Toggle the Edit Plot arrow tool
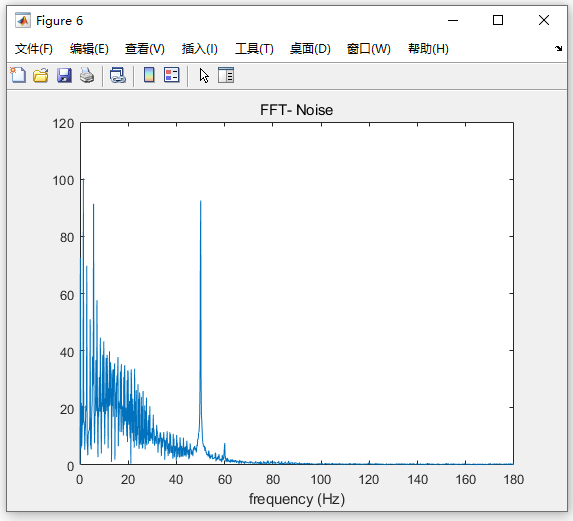 204,76
